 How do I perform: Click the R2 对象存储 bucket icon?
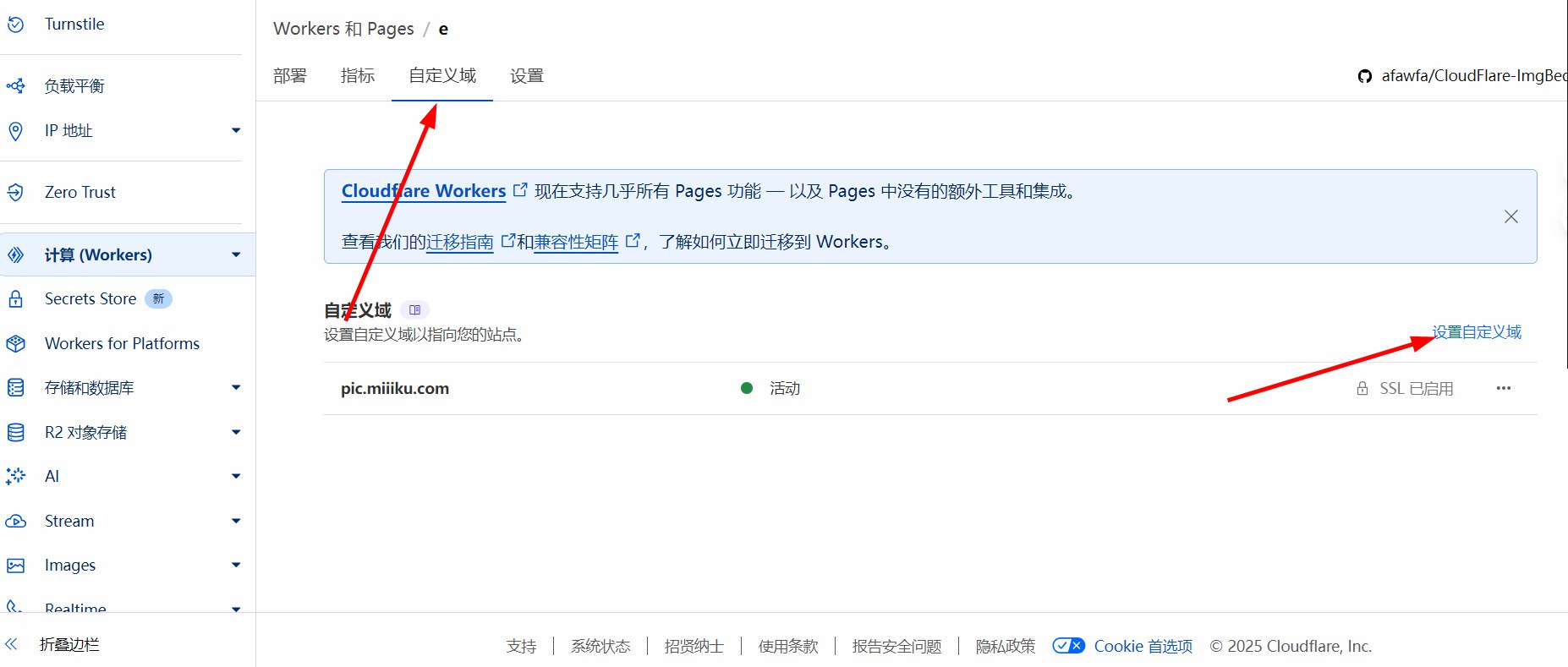[15, 432]
